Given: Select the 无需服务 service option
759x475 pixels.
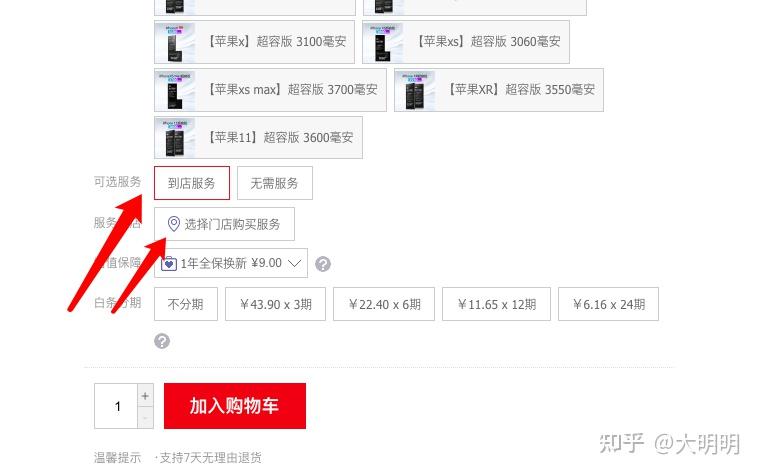Looking at the screenshot, I should point(274,183).
